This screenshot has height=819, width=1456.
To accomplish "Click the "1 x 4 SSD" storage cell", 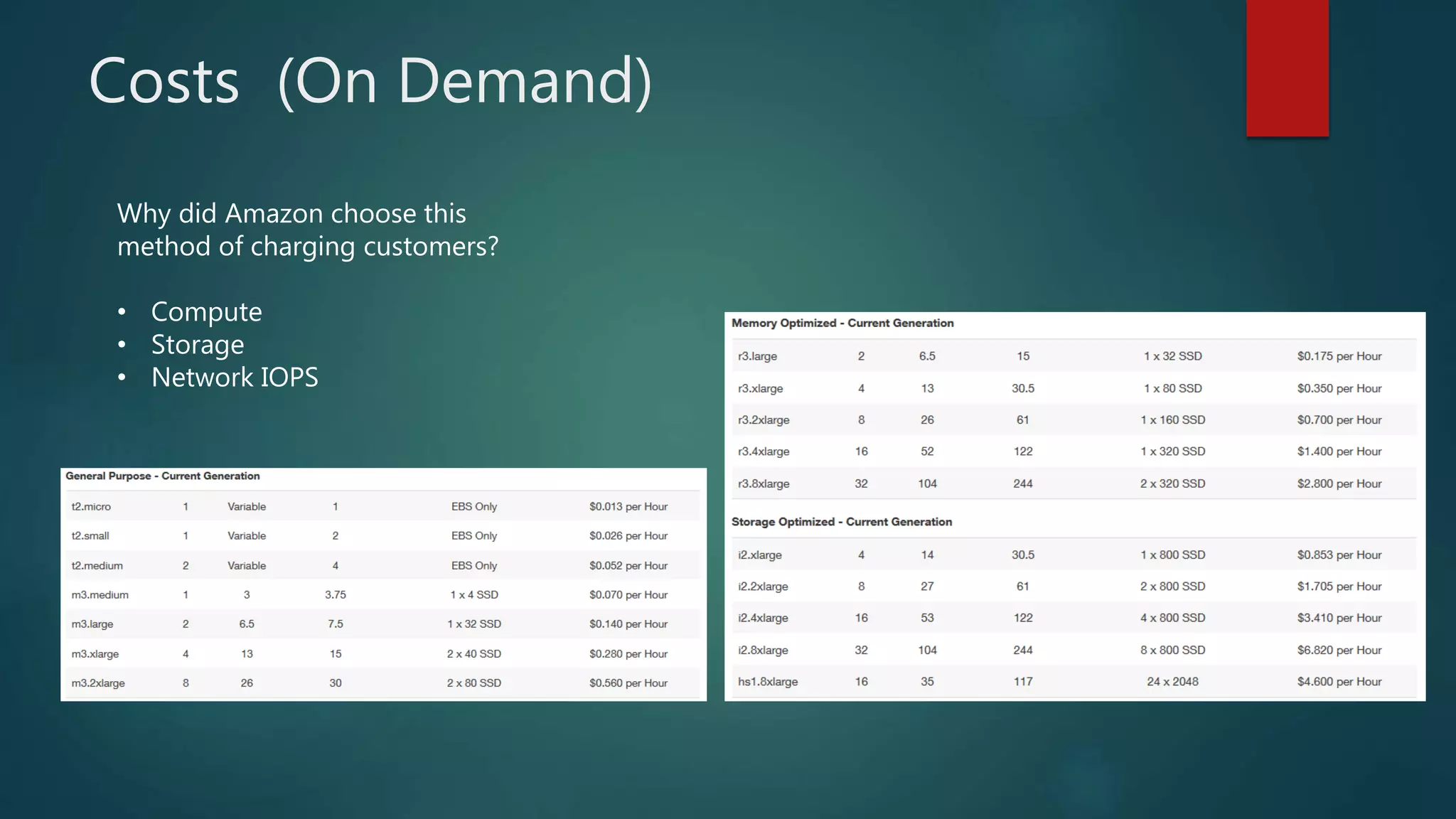I will pos(474,594).
